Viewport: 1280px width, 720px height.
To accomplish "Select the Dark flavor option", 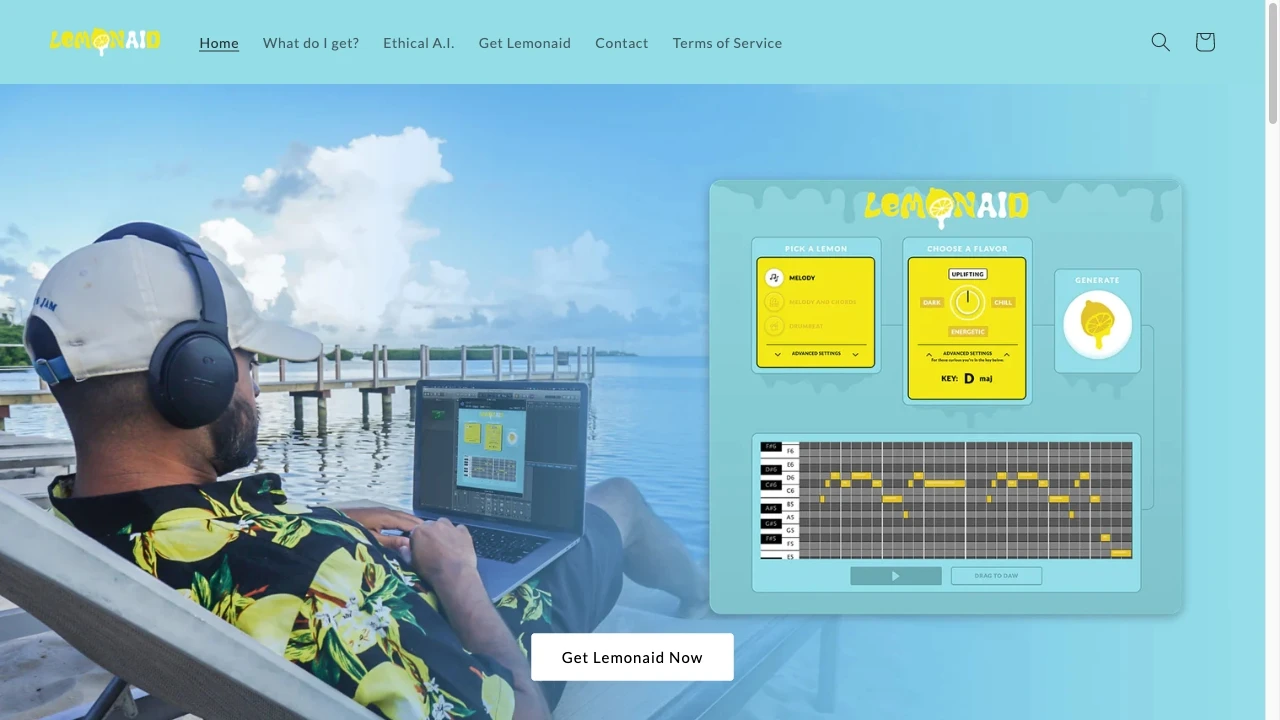I will (931, 302).
